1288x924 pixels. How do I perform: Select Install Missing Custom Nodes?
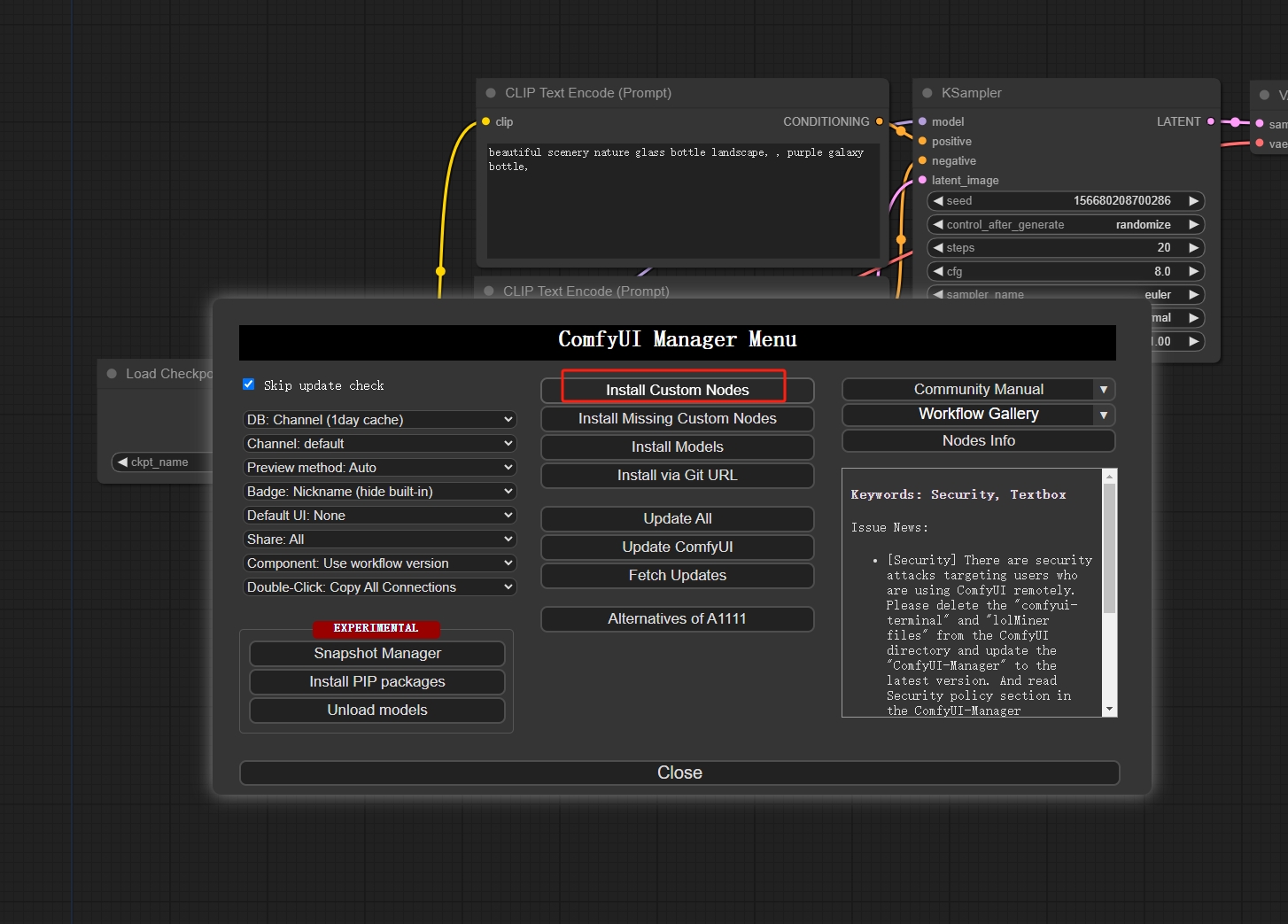pyautogui.click(x=678, y=418)
